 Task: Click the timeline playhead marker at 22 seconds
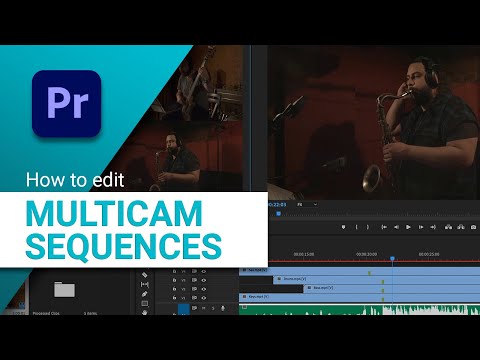click(x=392, y=258)
